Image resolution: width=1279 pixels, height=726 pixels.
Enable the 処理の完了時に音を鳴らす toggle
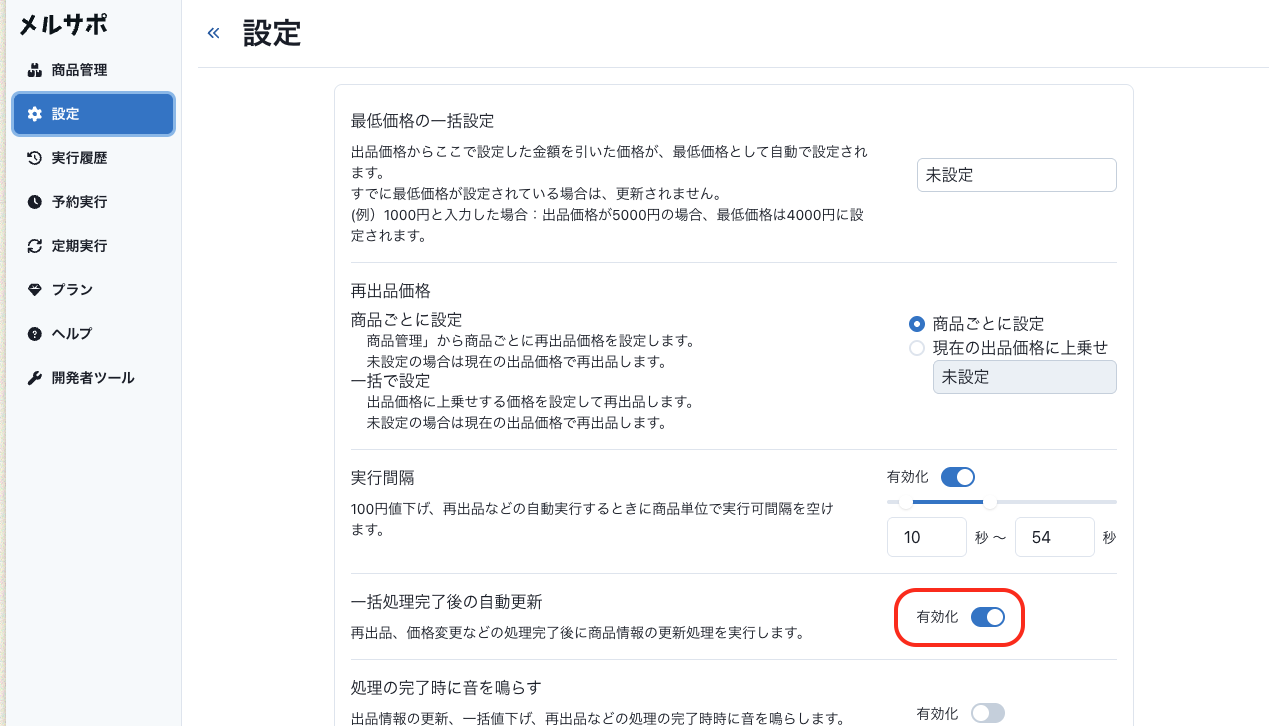[x=988, y=713]
